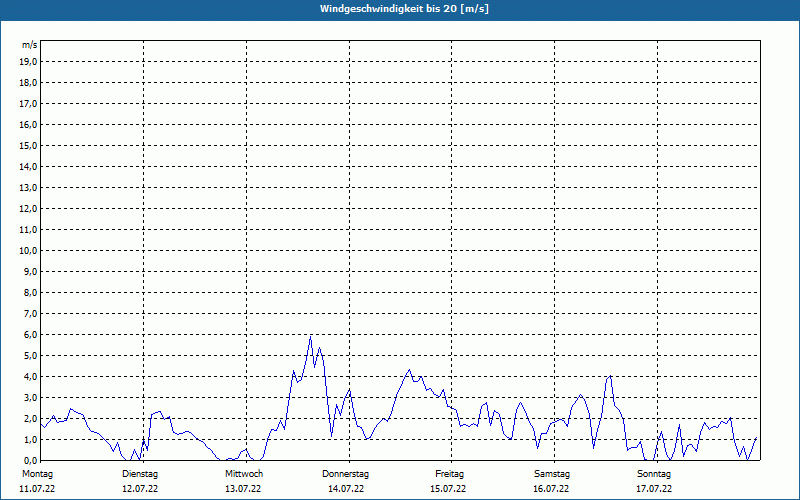
Task: Select the 'Dienstag' day label
Action: coord(140,474)
